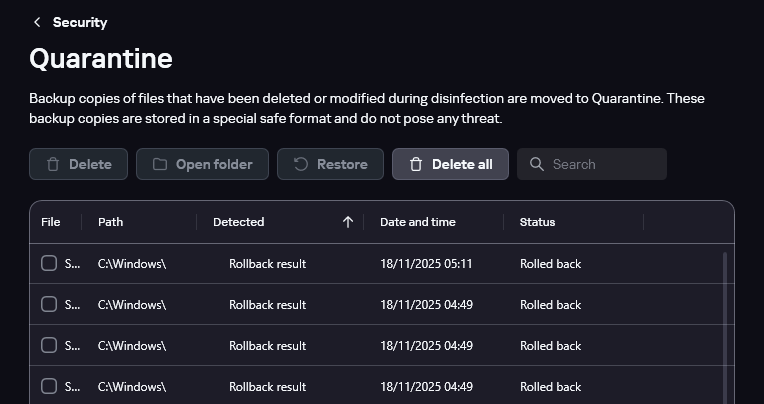Viewport: 764px width, 404px height.
Task: Toggle the sort arrow in Detected column
Action: pos(348,222)
